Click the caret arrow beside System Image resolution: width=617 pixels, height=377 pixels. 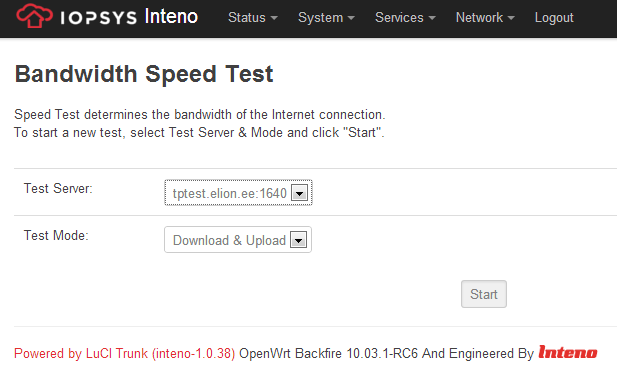pyautogui.click(x=351, y=18)
